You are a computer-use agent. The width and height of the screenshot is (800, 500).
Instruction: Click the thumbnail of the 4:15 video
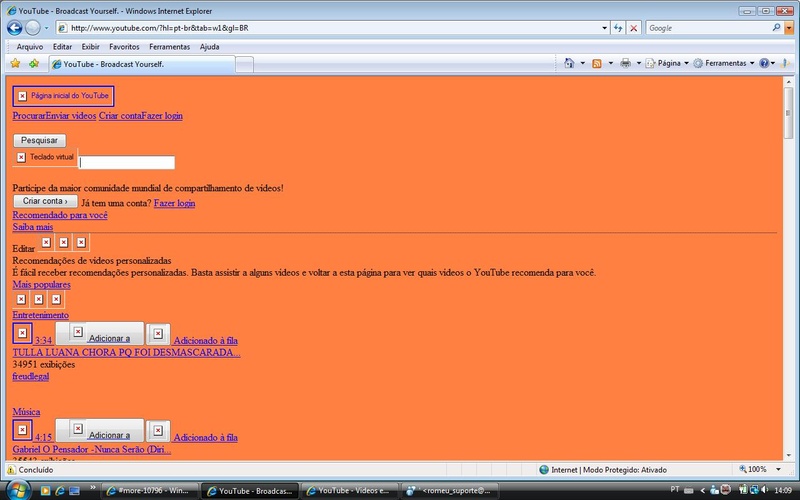[22, 430]
